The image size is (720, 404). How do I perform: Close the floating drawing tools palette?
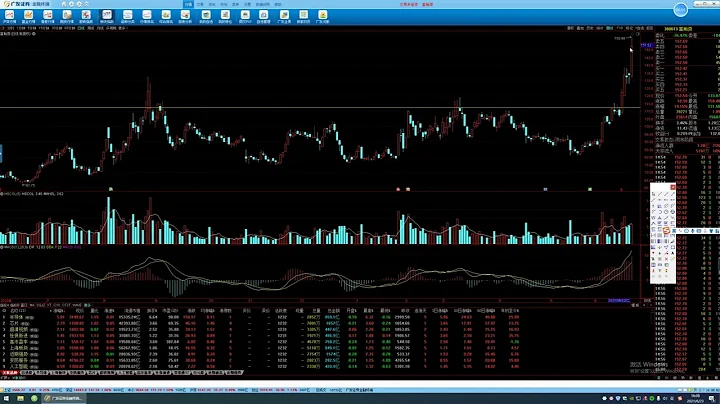[673, 187]
